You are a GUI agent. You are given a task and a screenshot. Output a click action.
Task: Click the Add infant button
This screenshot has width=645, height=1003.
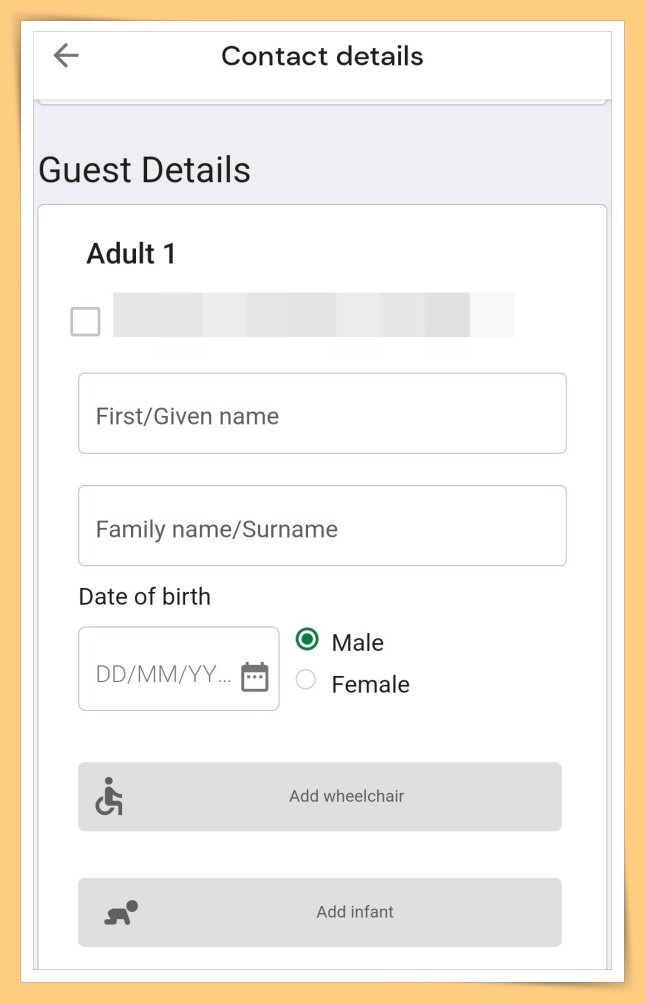click(322, 911)
